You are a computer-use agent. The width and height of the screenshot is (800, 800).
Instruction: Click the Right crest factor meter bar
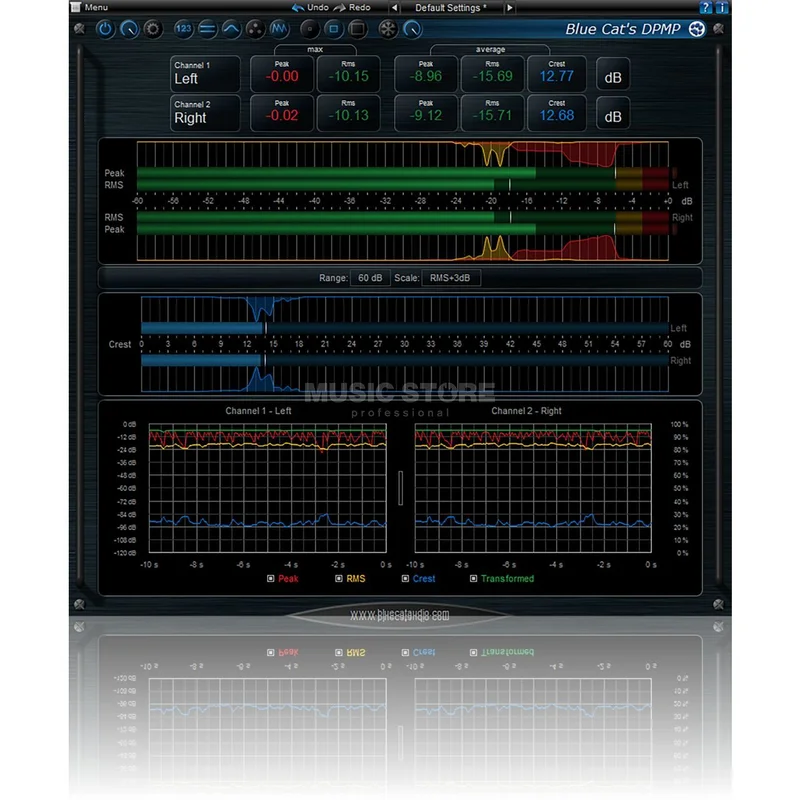[x=405, y=361]
